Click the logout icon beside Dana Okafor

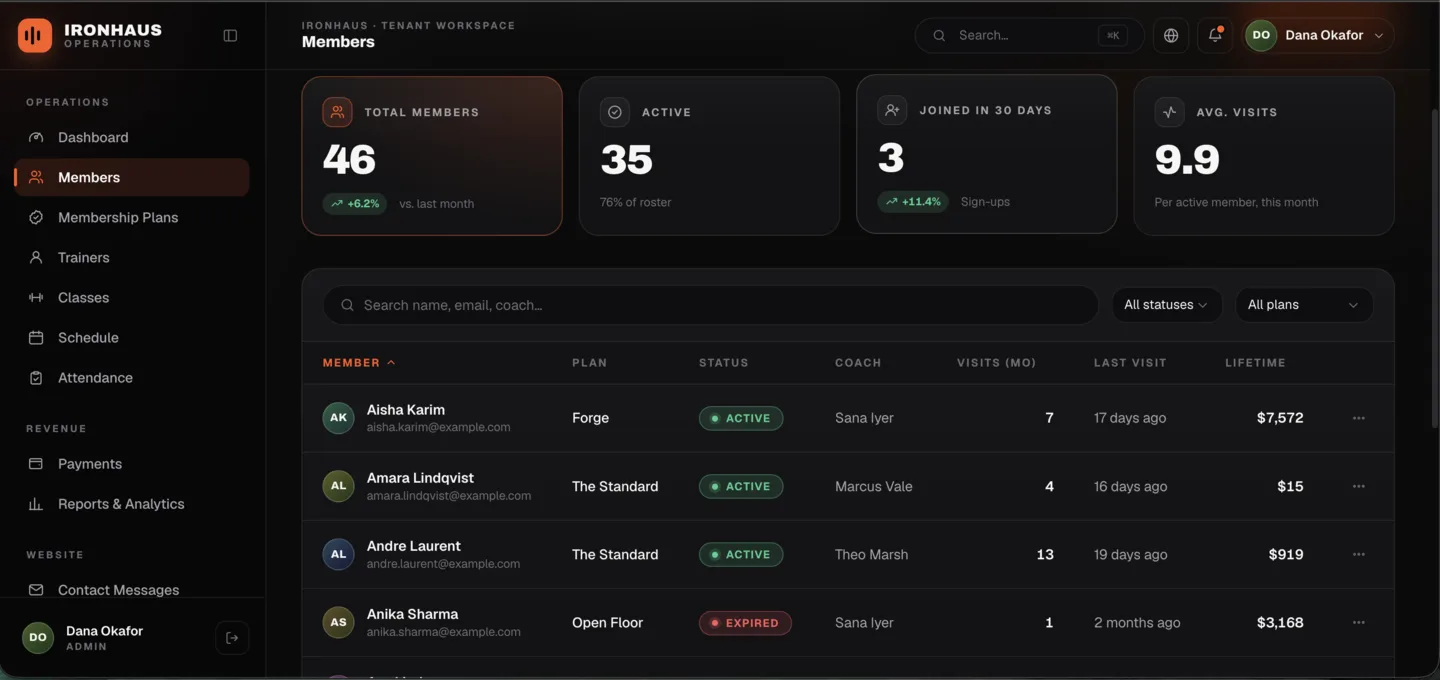(232, 638)
